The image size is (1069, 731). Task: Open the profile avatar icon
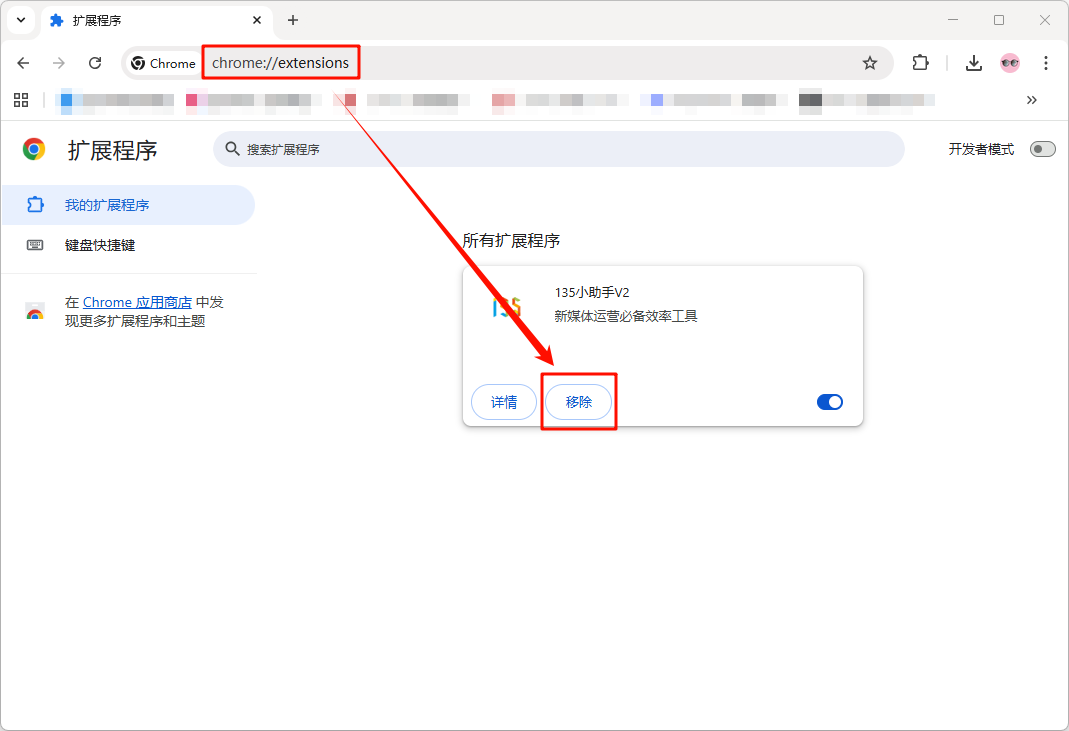1010,63
